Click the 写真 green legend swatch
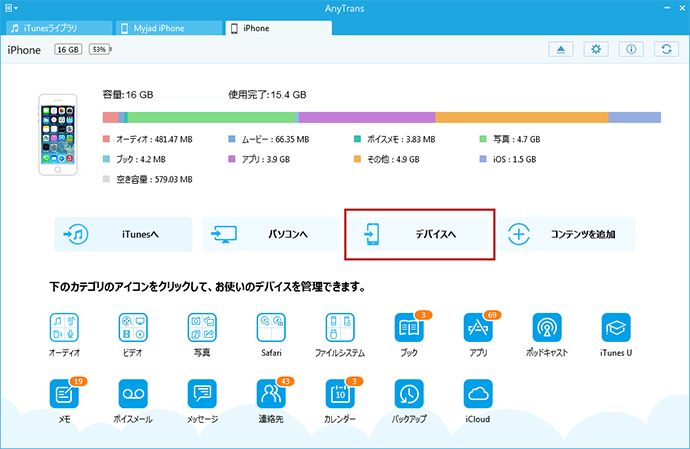The image size is (690, 449). click(483, 139)
